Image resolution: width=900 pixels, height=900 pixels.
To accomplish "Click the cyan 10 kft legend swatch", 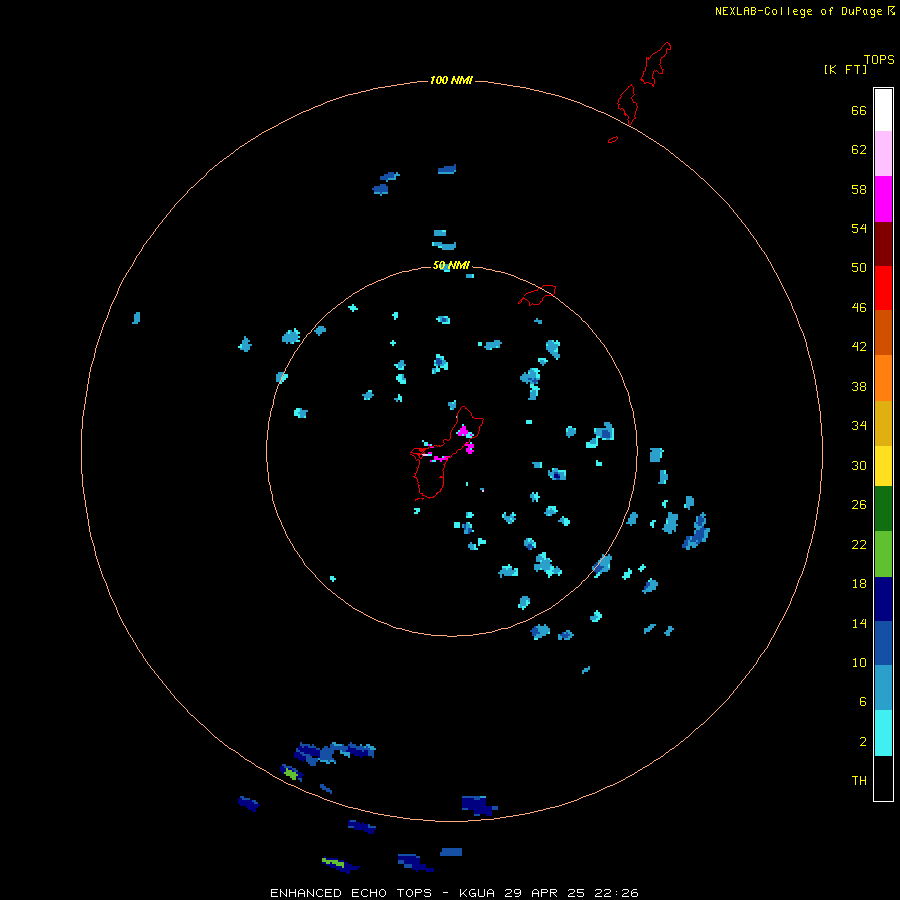I will 883,733.
